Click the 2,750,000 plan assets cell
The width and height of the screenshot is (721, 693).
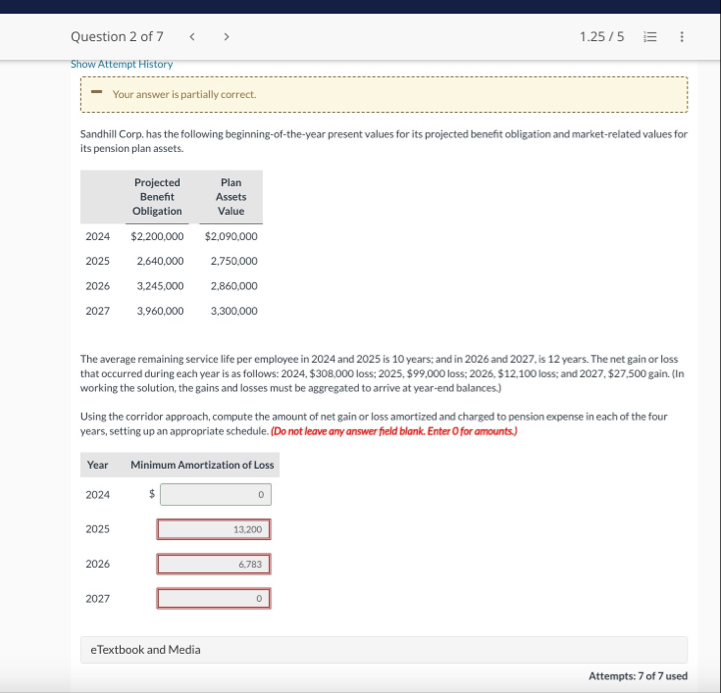click(234, 261)
